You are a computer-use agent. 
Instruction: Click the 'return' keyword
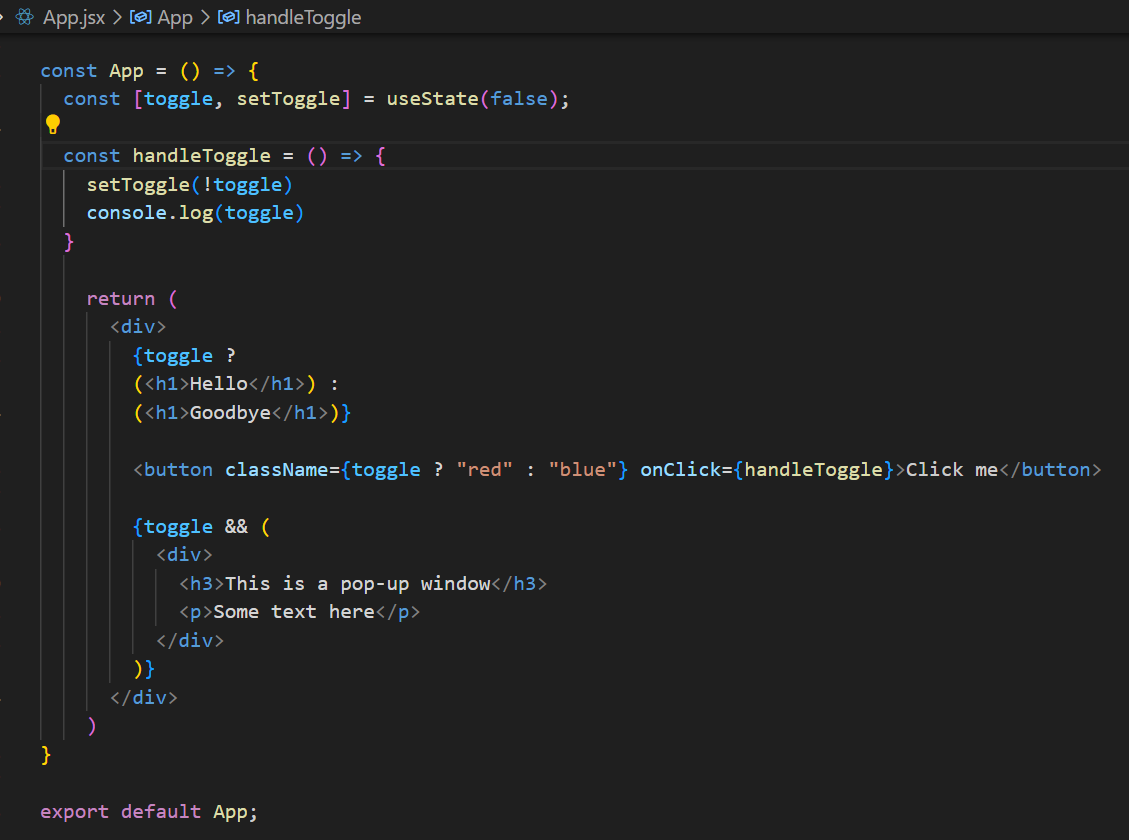pyautogui.click(x=121, y=299)
